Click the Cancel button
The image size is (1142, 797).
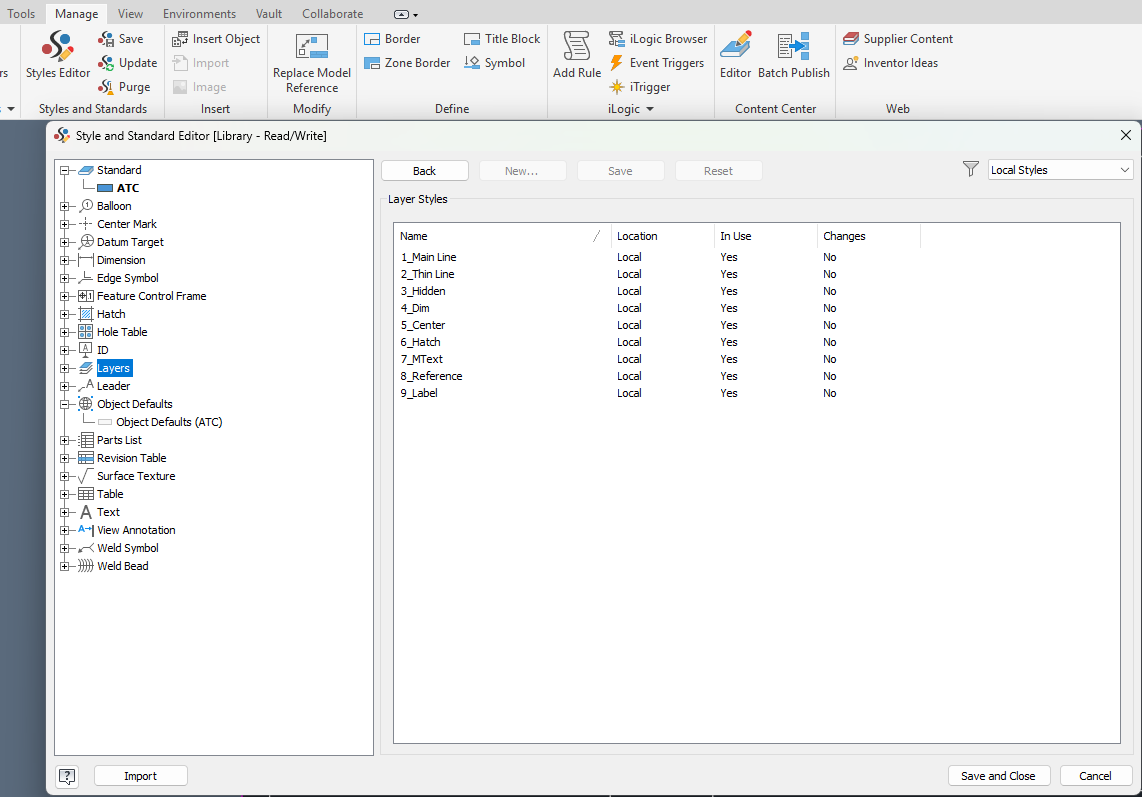click(1095, 776)
